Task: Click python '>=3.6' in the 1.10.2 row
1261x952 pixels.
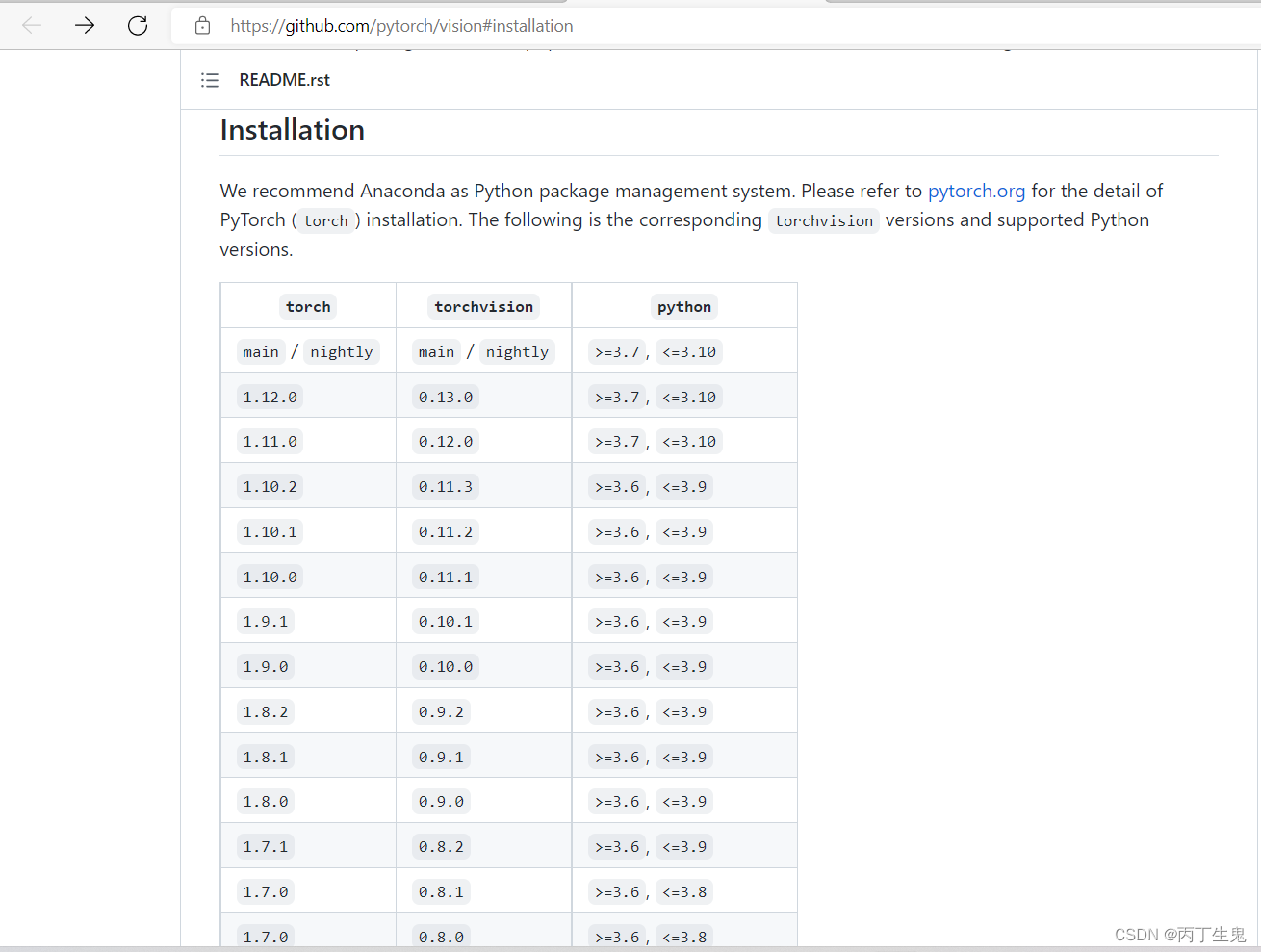Action: tap(617, 487)
